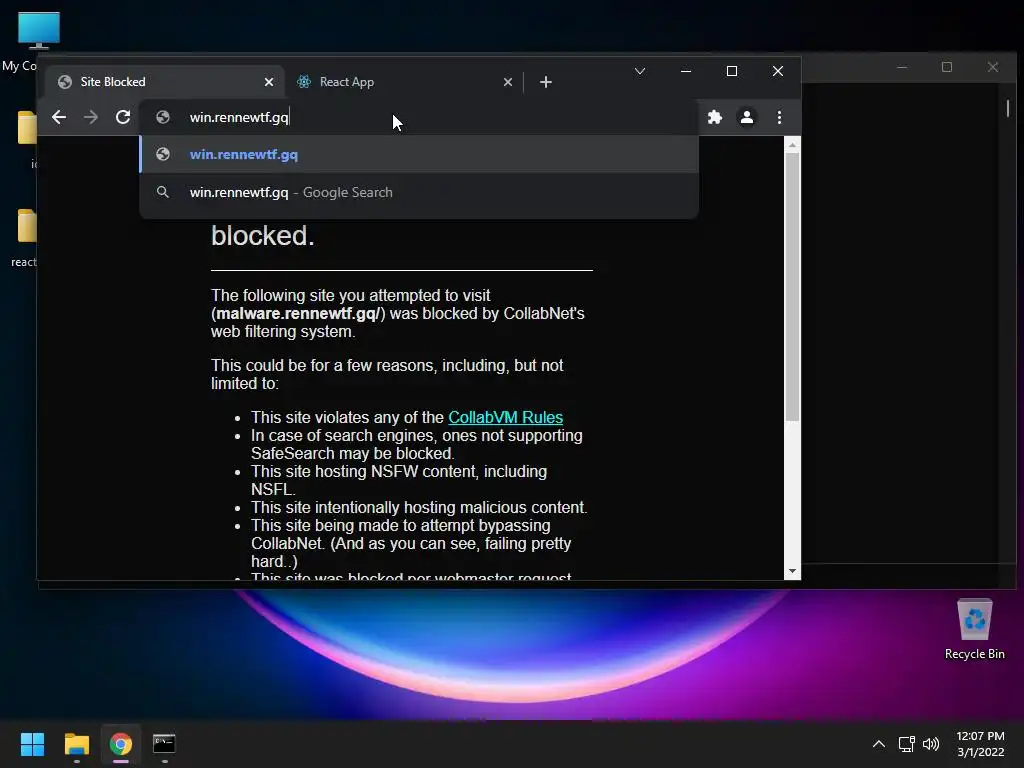
Task: Click the page scrollbar up arrow
Action: [x=792, y=145]
